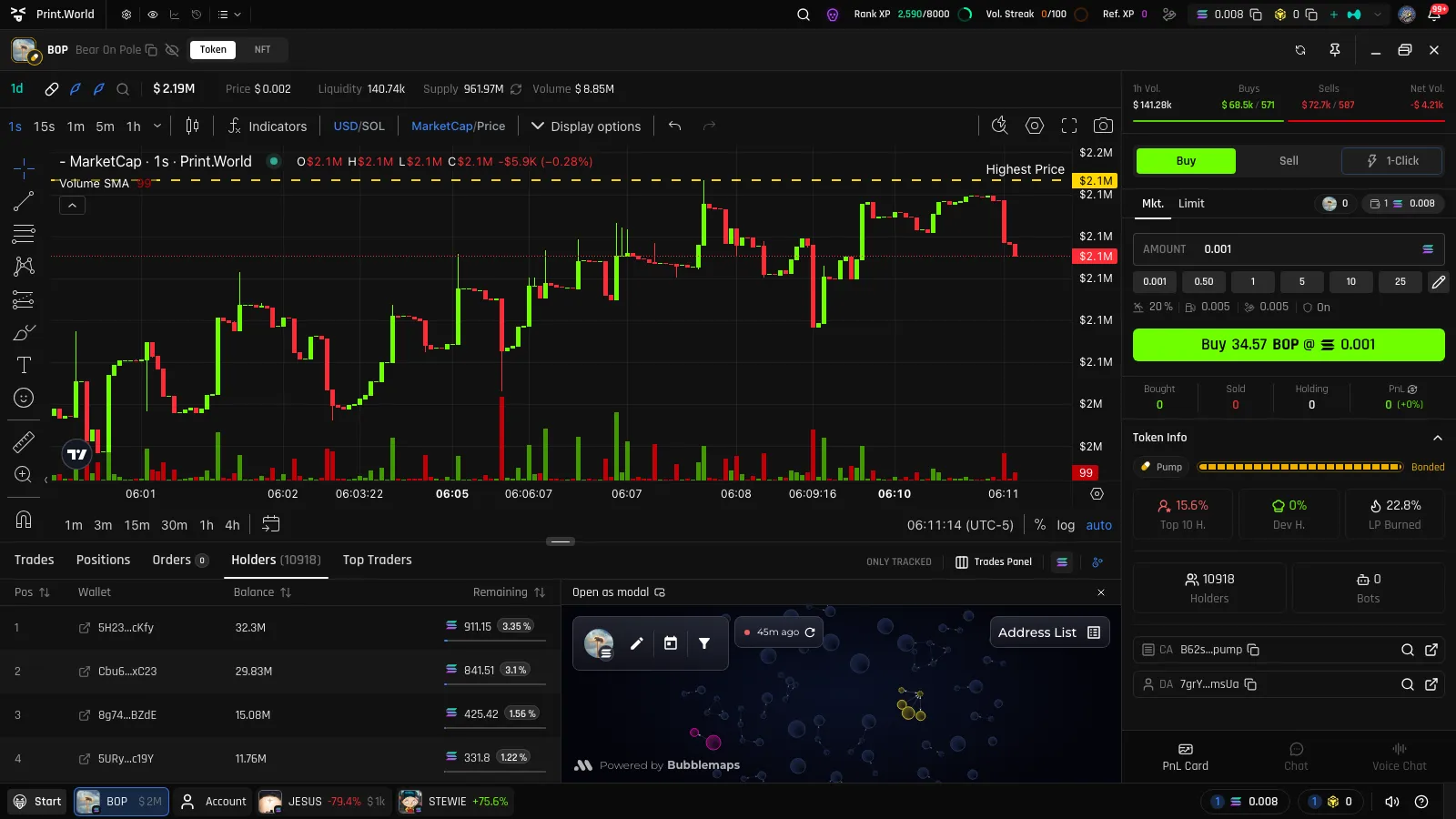Viewport: 1456px width, 819px height.
Task: Toggle the ONLY TRACKED filter
Action: pyautogui.click(x=899, y=562)
